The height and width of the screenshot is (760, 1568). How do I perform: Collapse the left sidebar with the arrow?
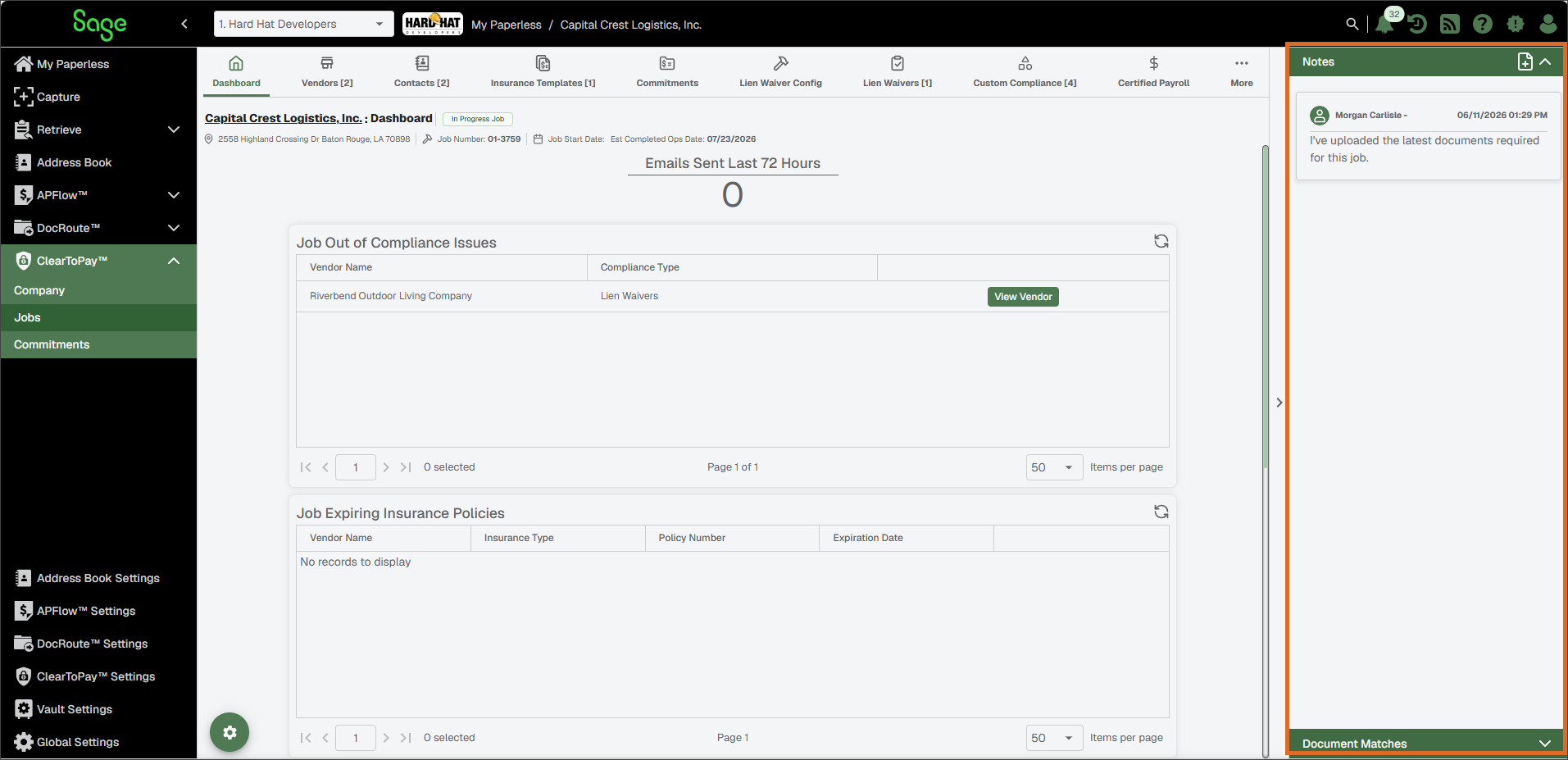tap(184, 24)
